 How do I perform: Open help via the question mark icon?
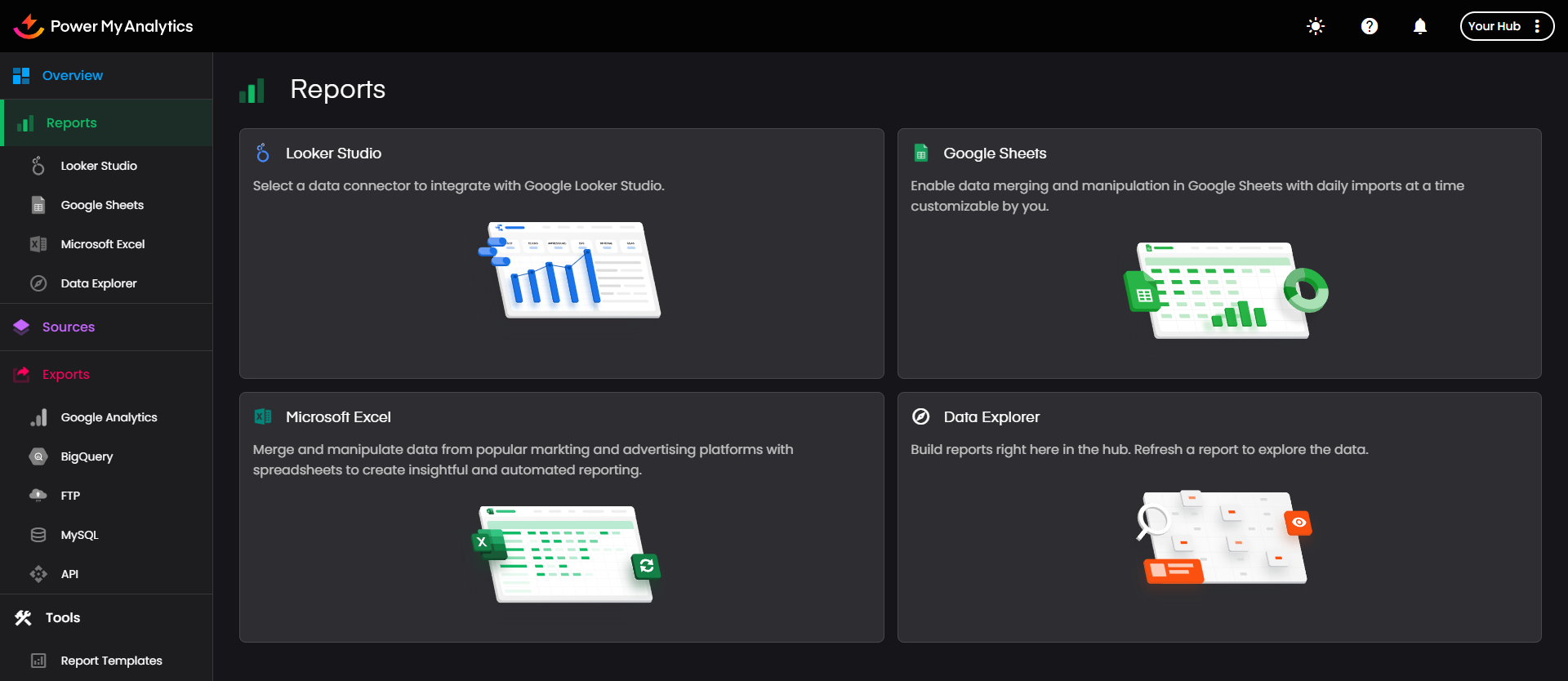pyautogui.click(x=1370, y=26)
